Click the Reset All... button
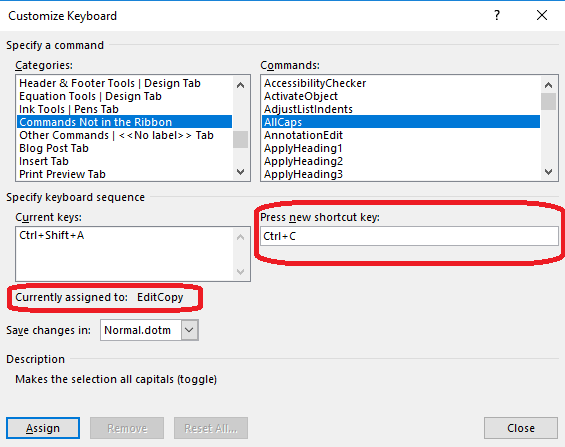 point(211,428)
